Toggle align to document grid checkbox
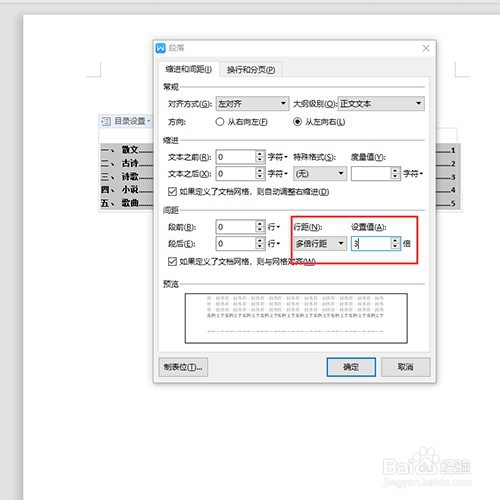This screenshot has width=500, height=500. [172, 261]
